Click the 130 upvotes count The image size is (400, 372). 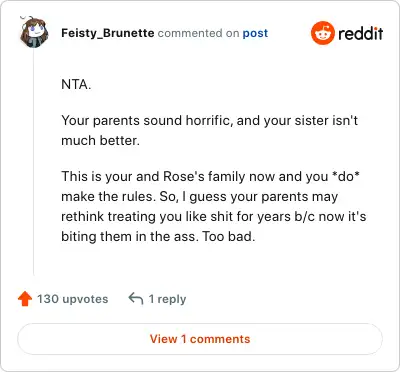click(x=72, y=299)
